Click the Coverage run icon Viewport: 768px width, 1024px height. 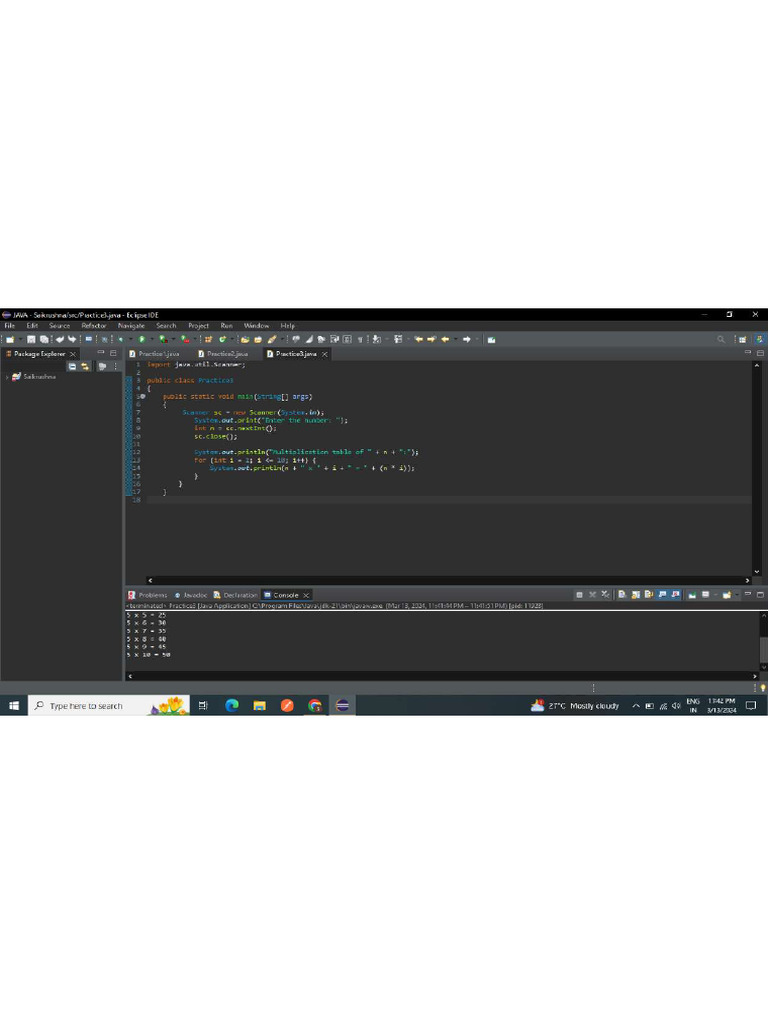[163, 340]
